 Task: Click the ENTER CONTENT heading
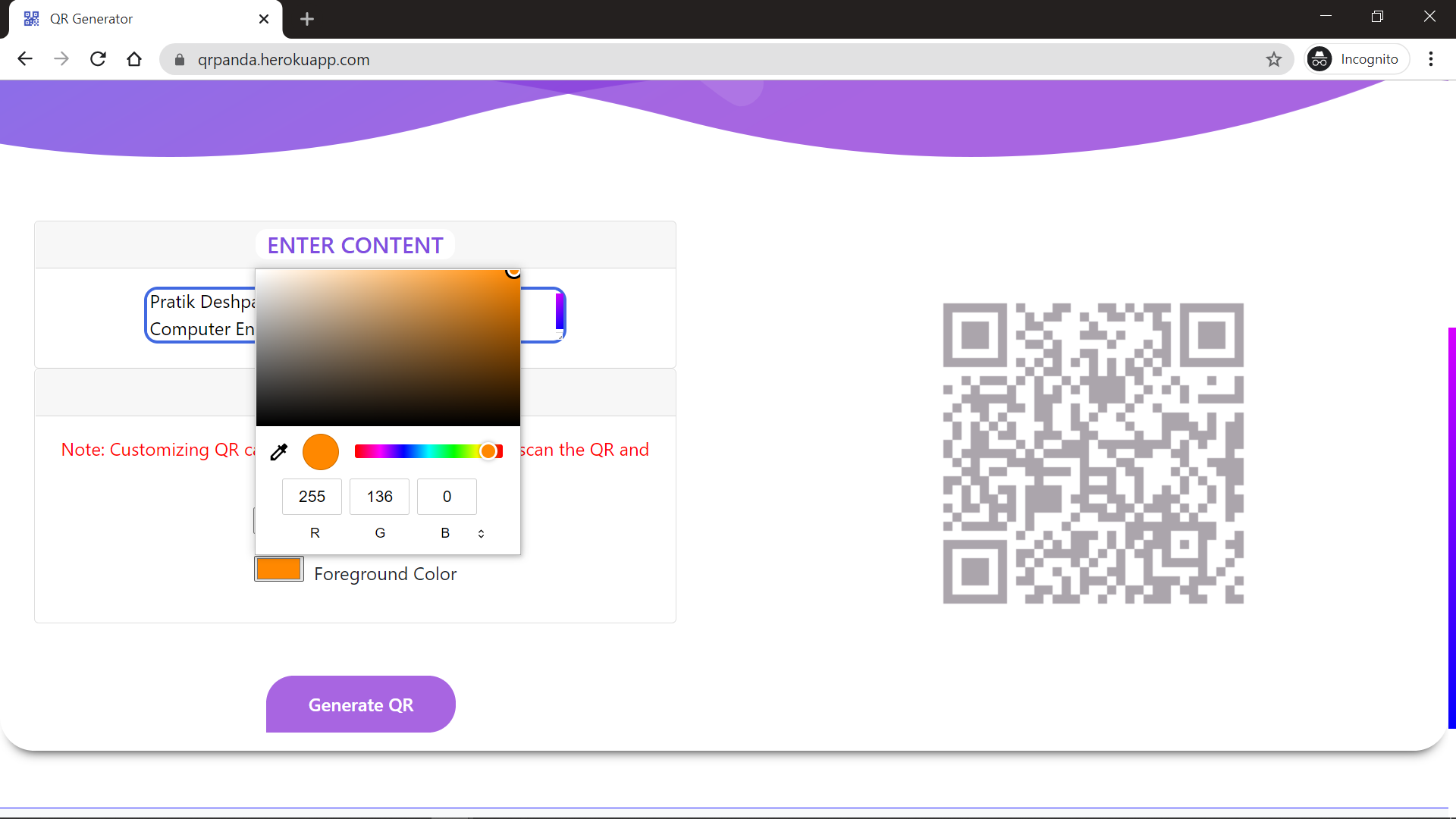(x=355, y=246)
